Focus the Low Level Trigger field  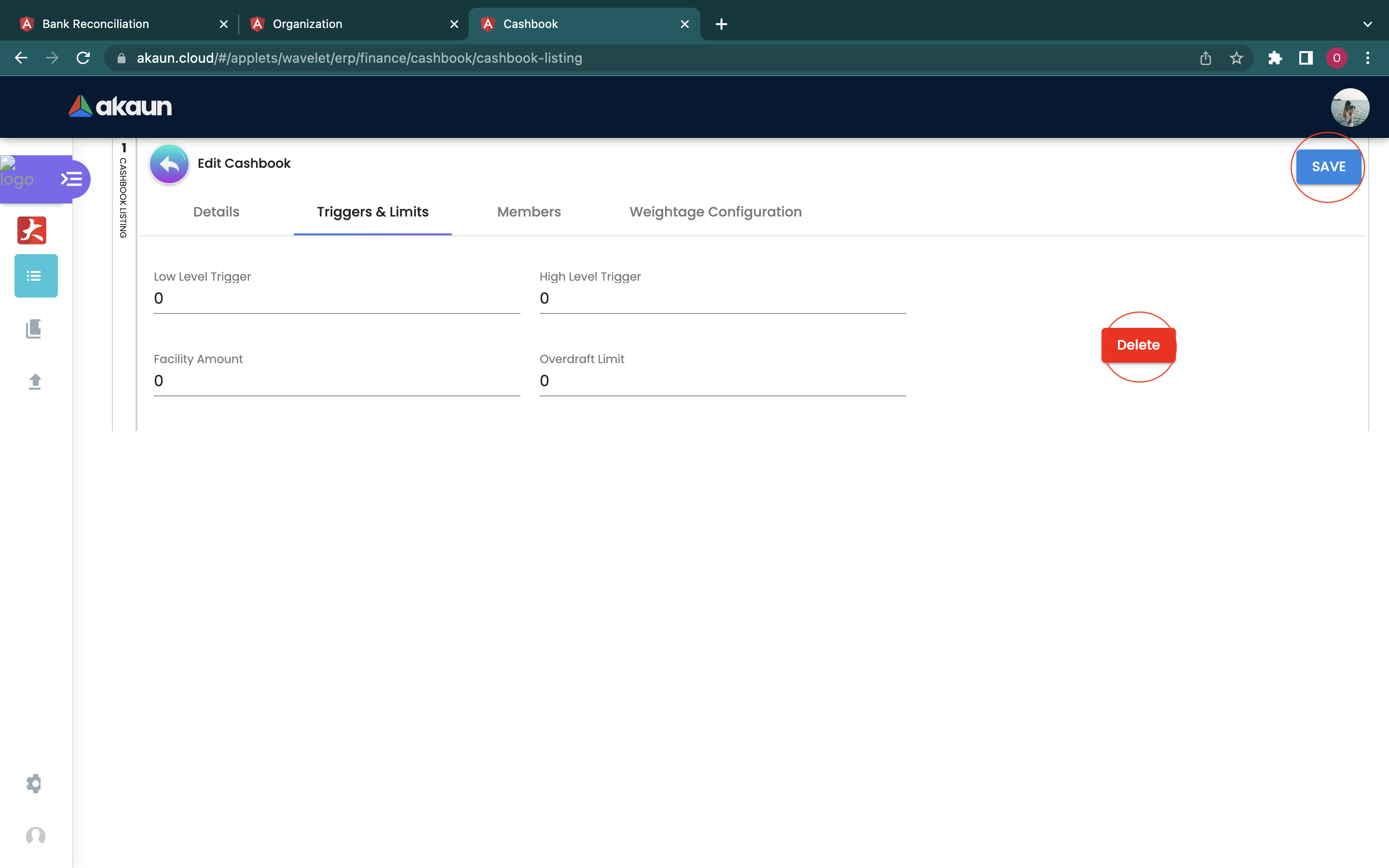click(x=336, y=298)
